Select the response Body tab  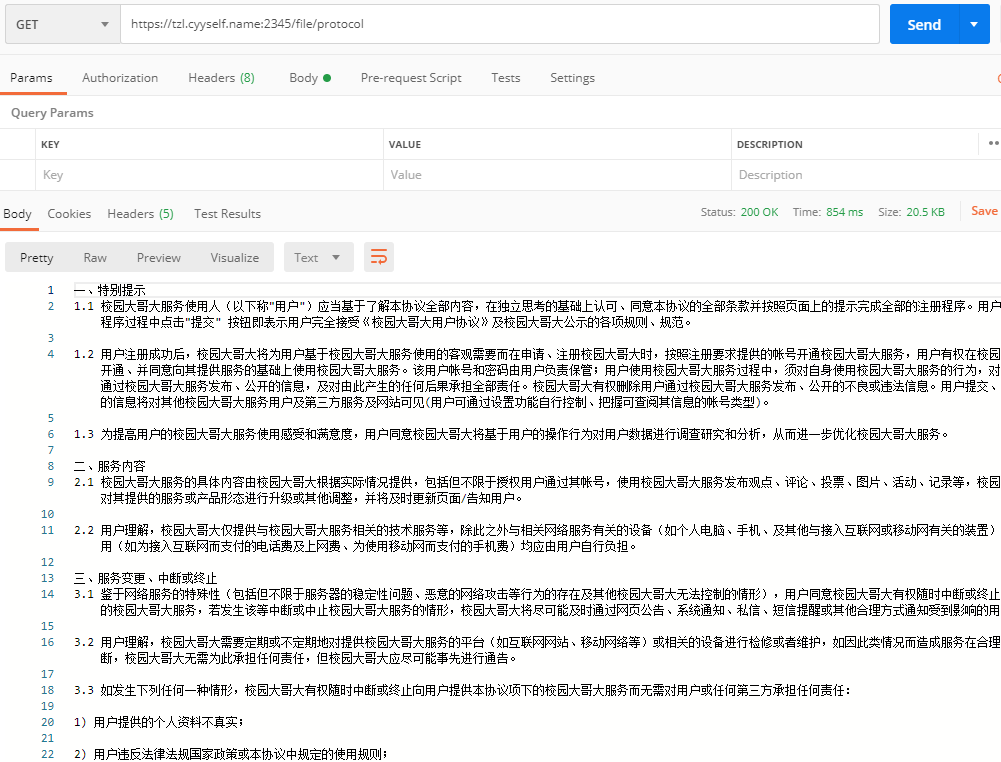17,214
